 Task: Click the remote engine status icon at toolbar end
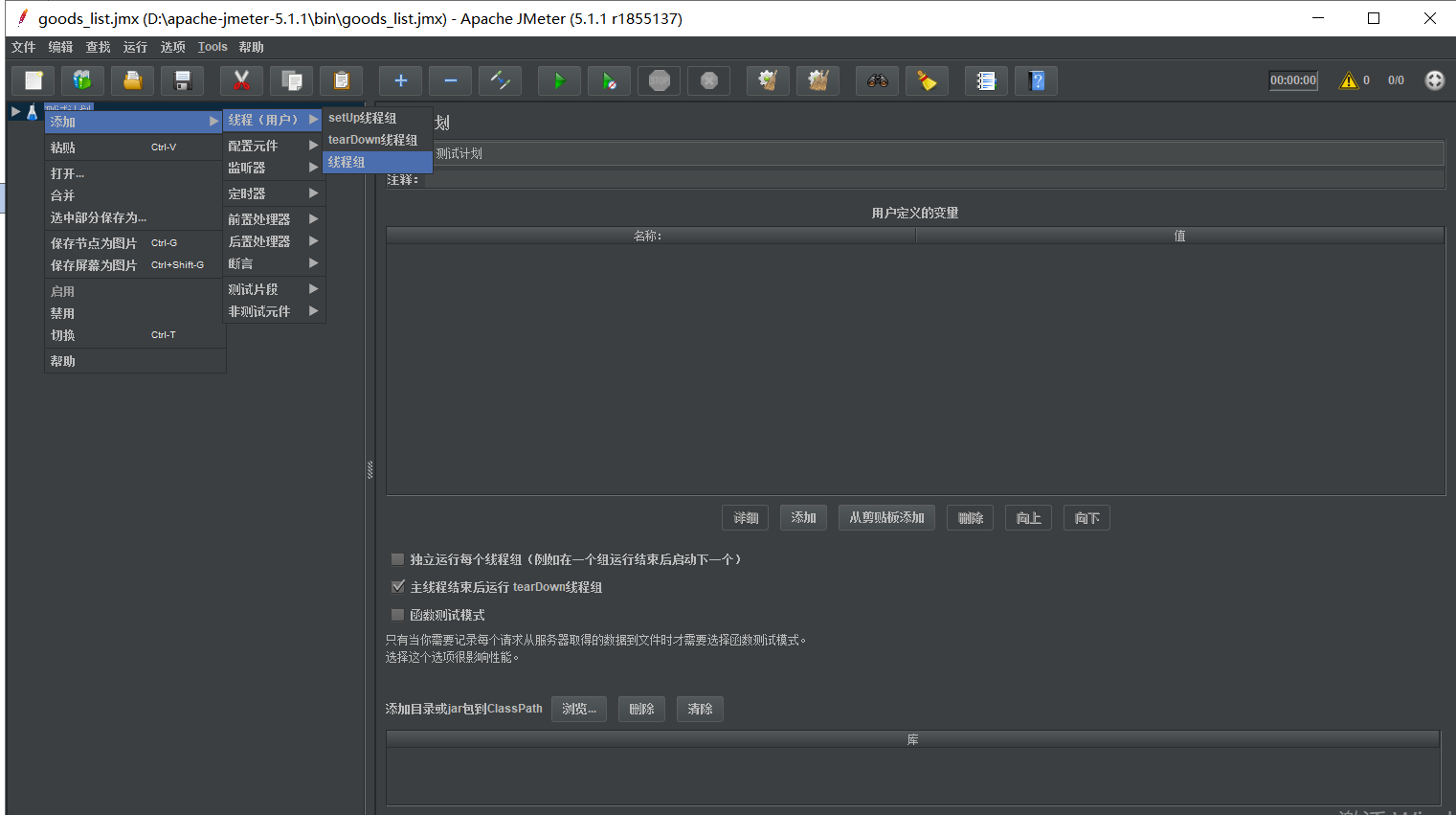pos(1434,80)
